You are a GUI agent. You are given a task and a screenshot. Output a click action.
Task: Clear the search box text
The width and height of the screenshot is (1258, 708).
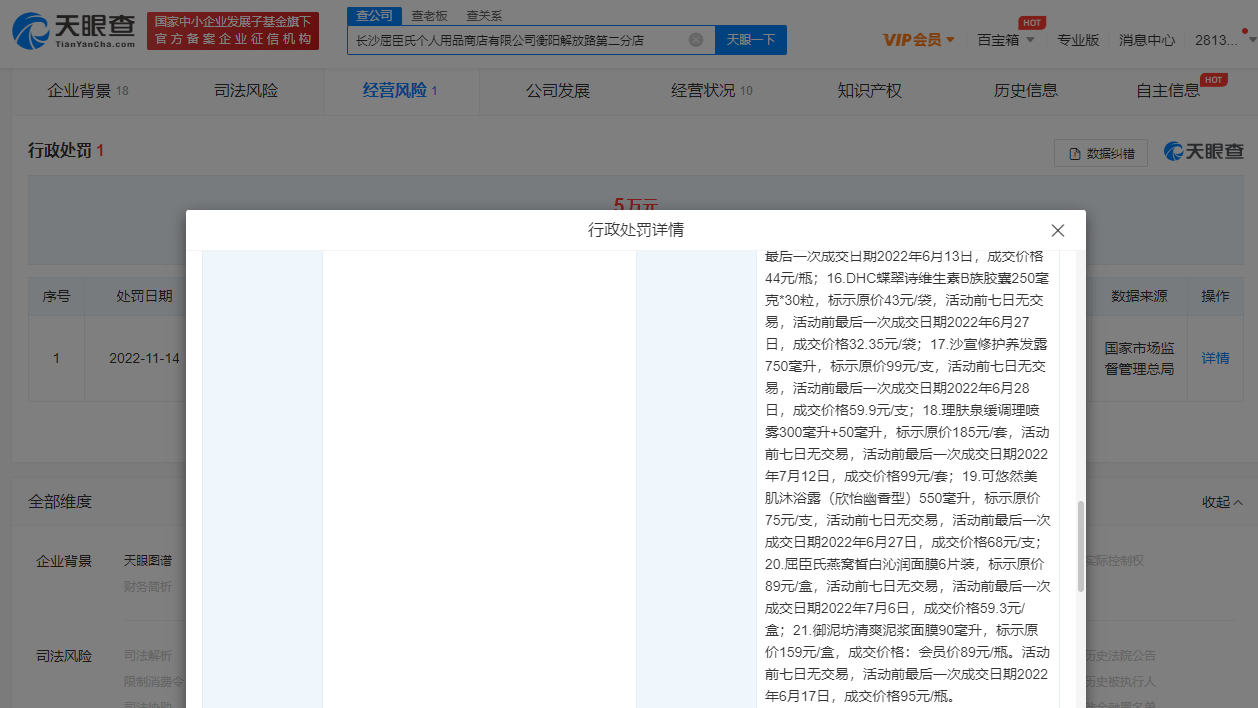tap(696, 40)
